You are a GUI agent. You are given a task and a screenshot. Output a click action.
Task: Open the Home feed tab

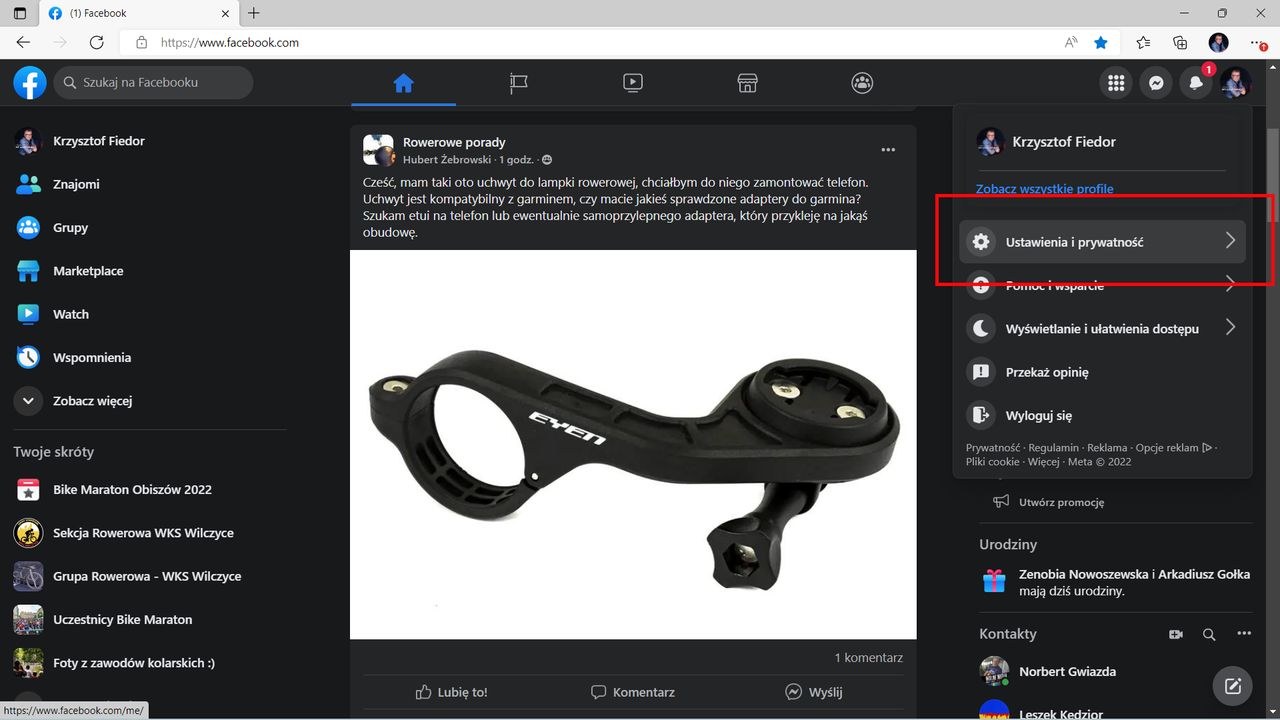pyautogui.click(x=403, y=83)
